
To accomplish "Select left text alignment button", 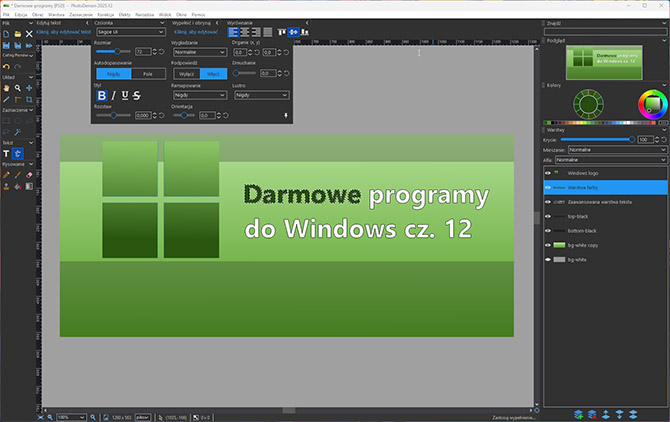I will coord(233,32).
